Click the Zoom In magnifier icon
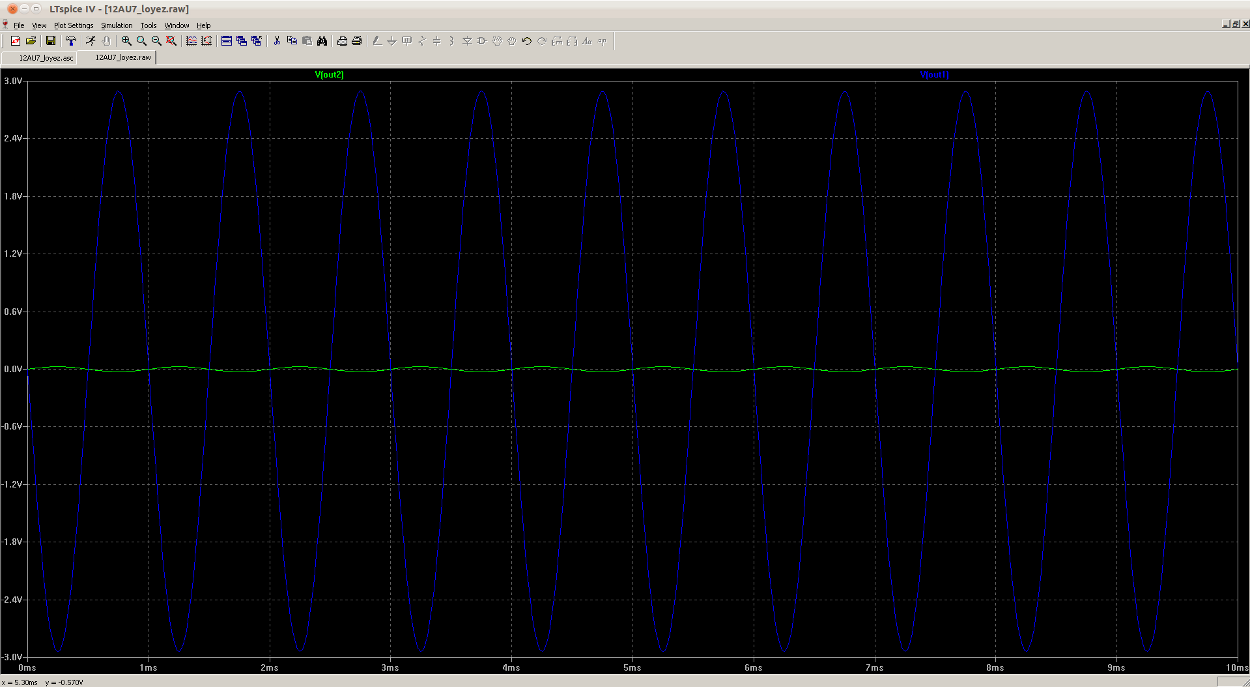Screen dimensions: 1250x687 [x=126, y=41]
